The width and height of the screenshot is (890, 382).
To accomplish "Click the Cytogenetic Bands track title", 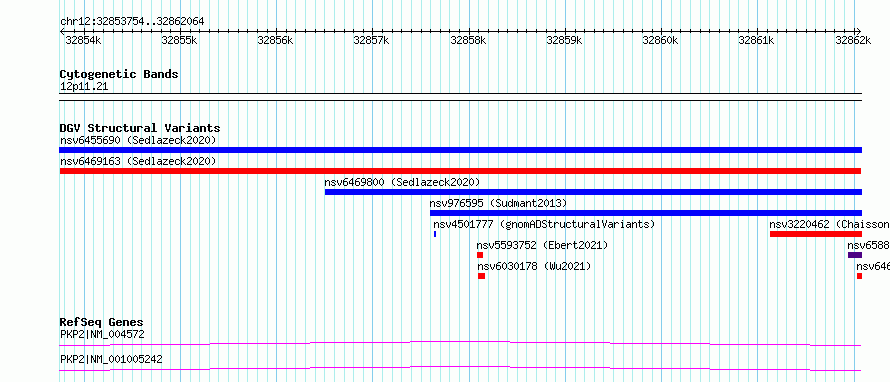I will (119, 74).
